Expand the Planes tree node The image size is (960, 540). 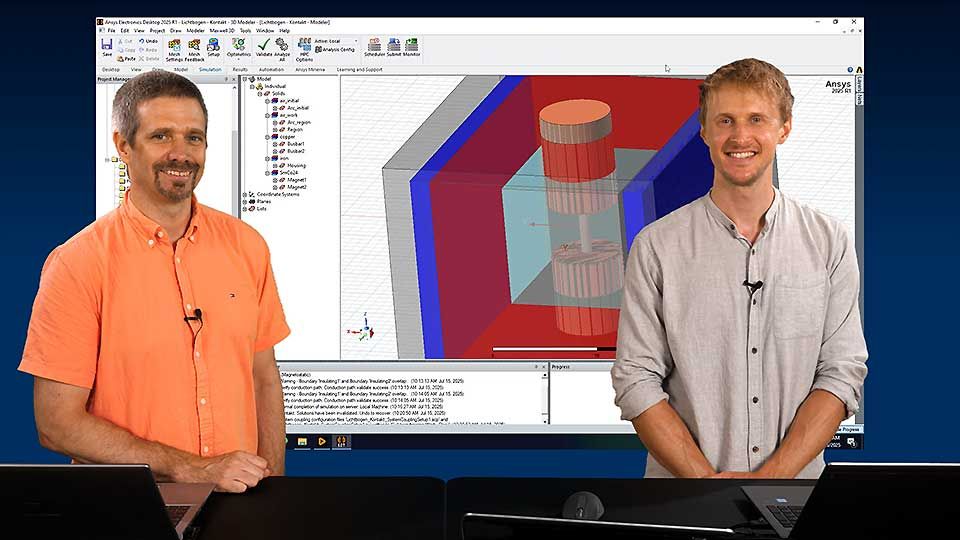pos(246,201)
